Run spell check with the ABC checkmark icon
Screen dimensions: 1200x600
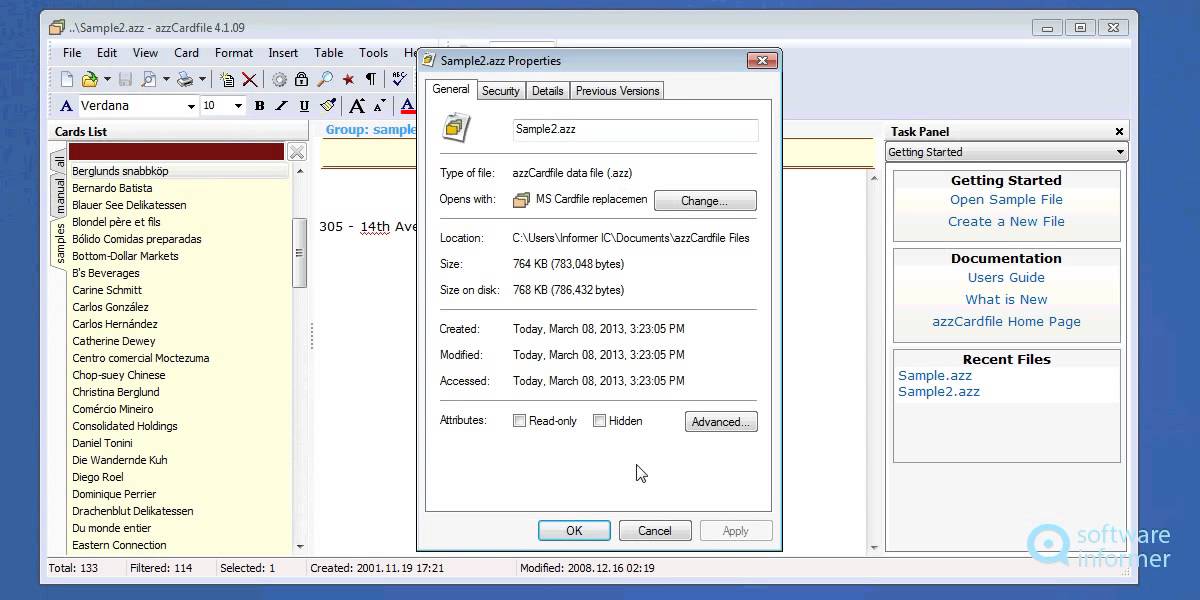[x=399, y=79]
